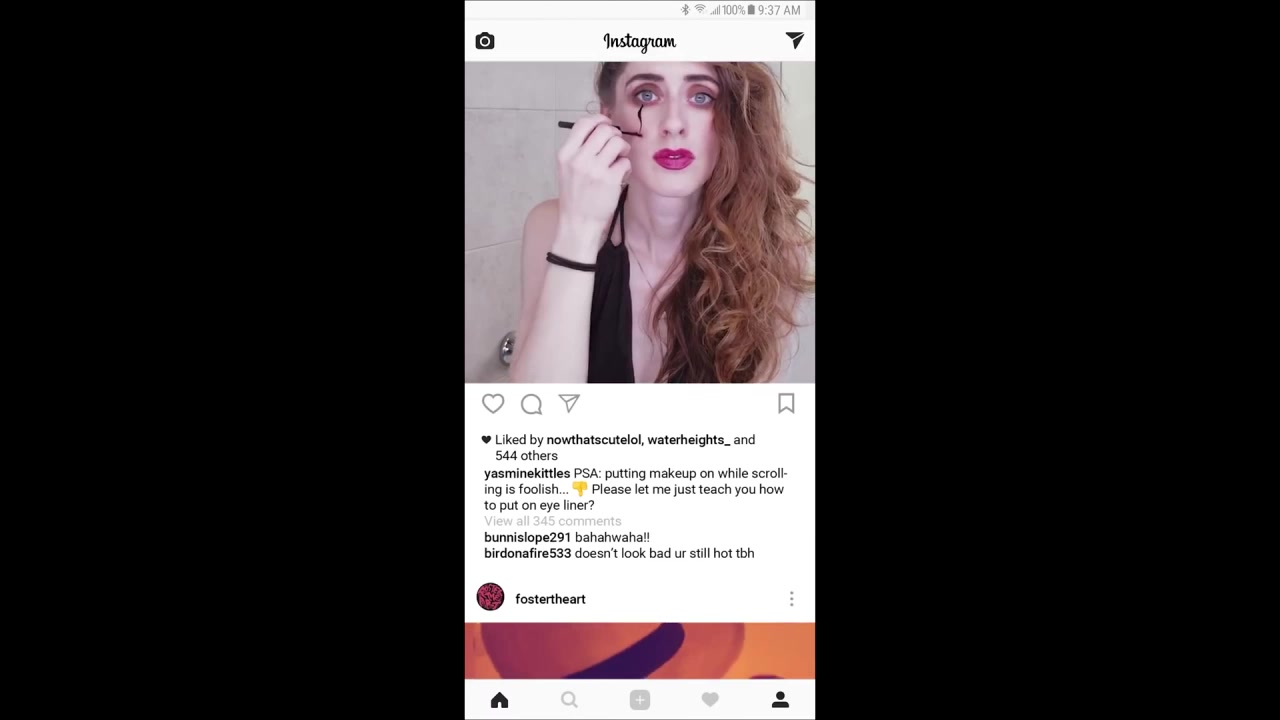1280x720 pixels.
Task: Open yasminekittles profile from caption
Action: point(527,473)
